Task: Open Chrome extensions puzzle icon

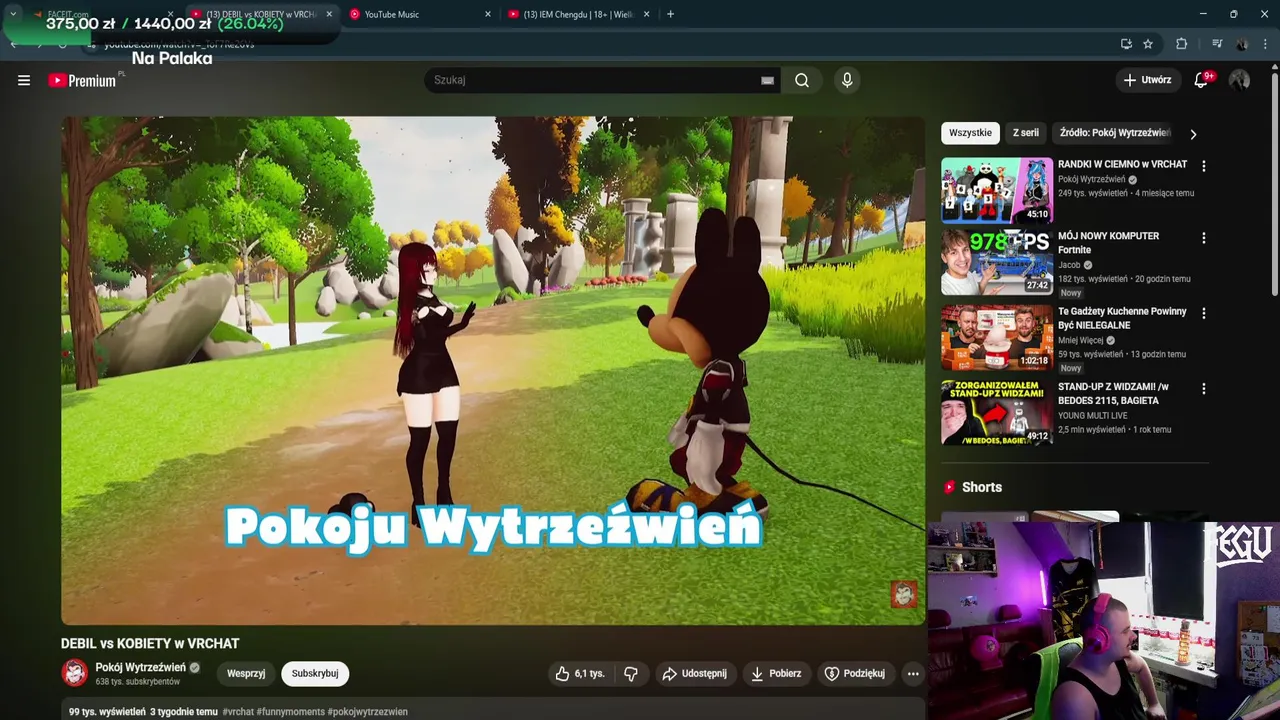Action: [x=1181, y=44]
